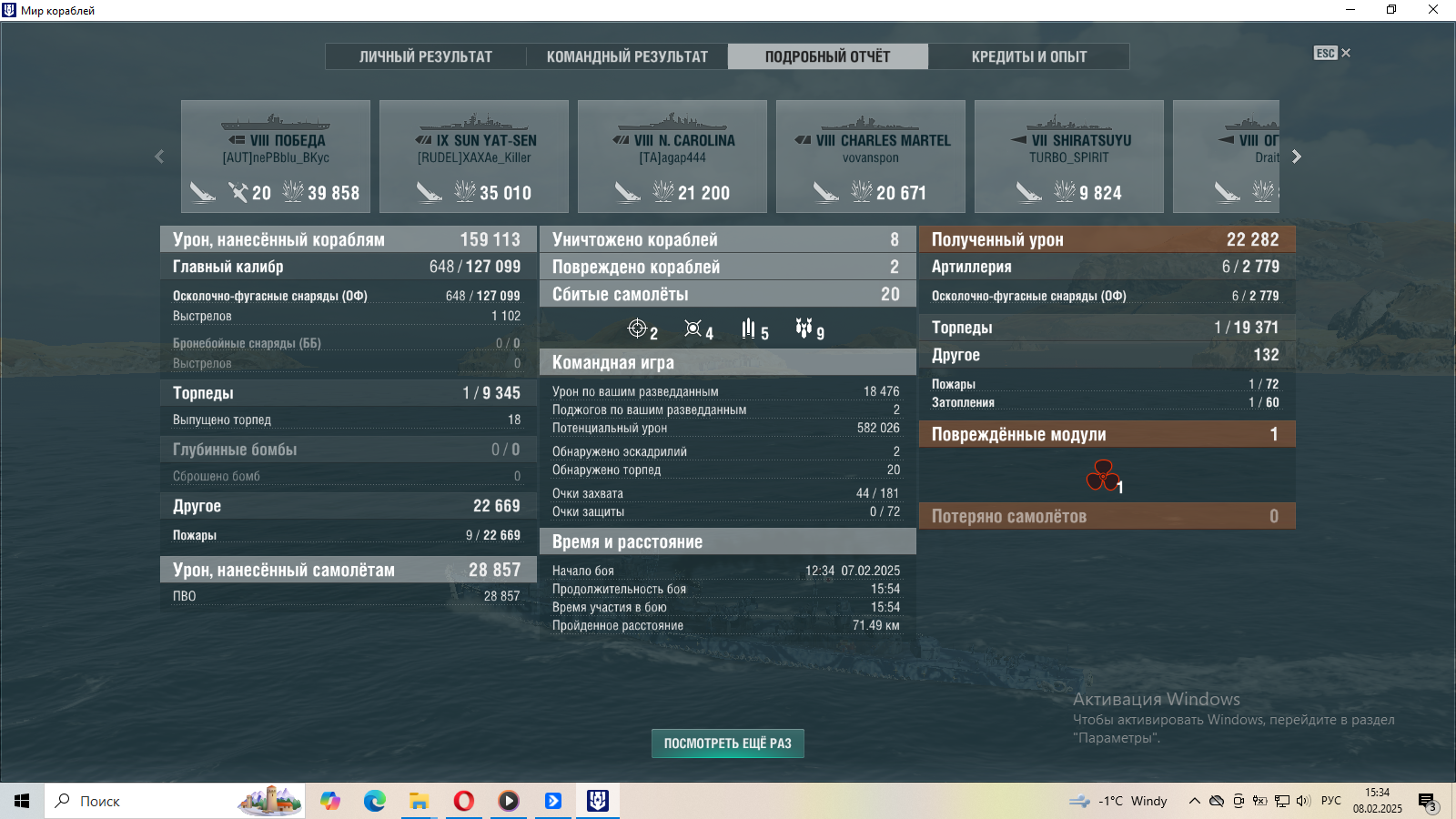
Task: Select the IX Sun Yat-Sen ship card
Action: point(474,157)
